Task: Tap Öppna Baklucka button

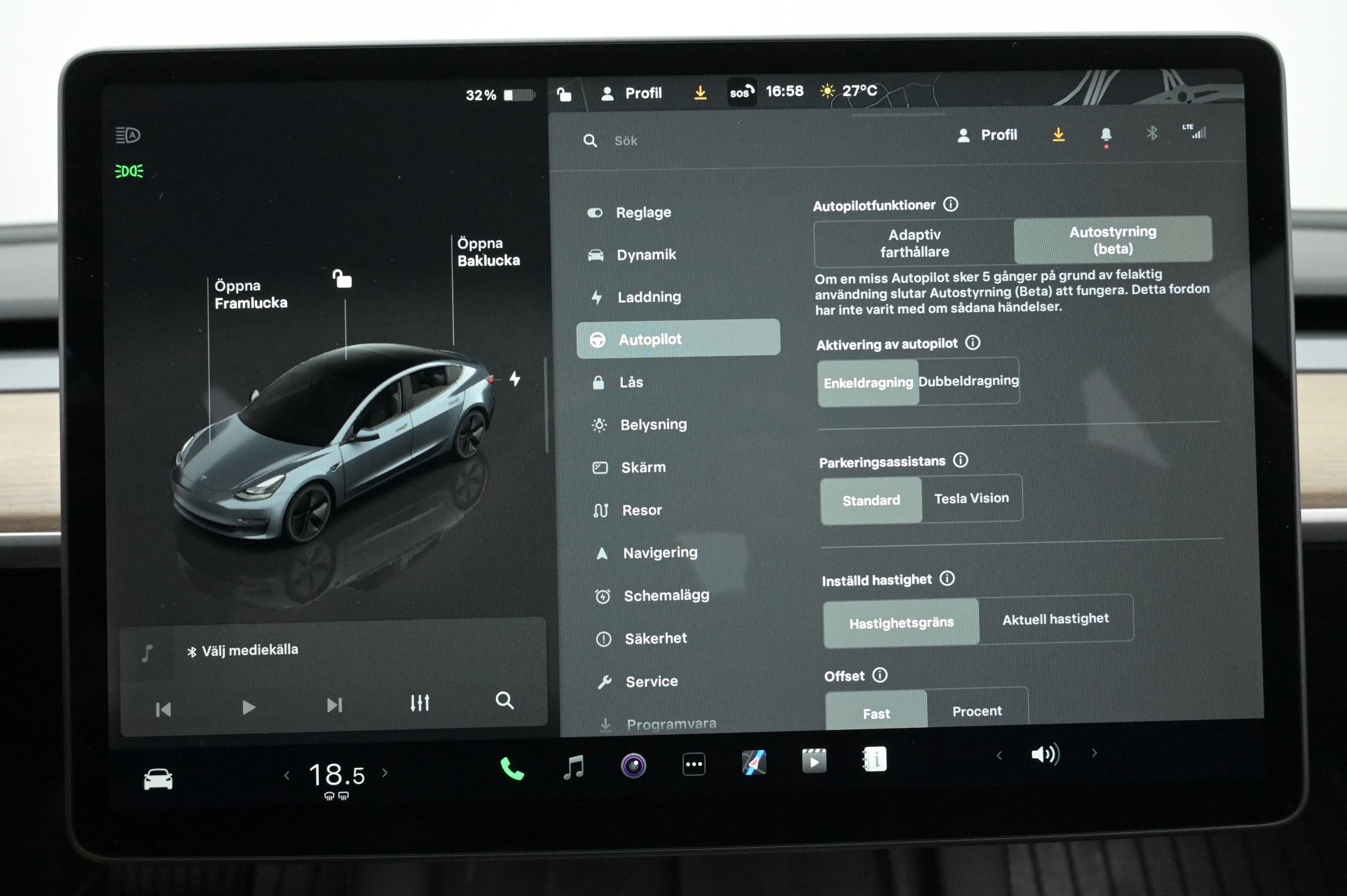Action: tap(489, 252)
